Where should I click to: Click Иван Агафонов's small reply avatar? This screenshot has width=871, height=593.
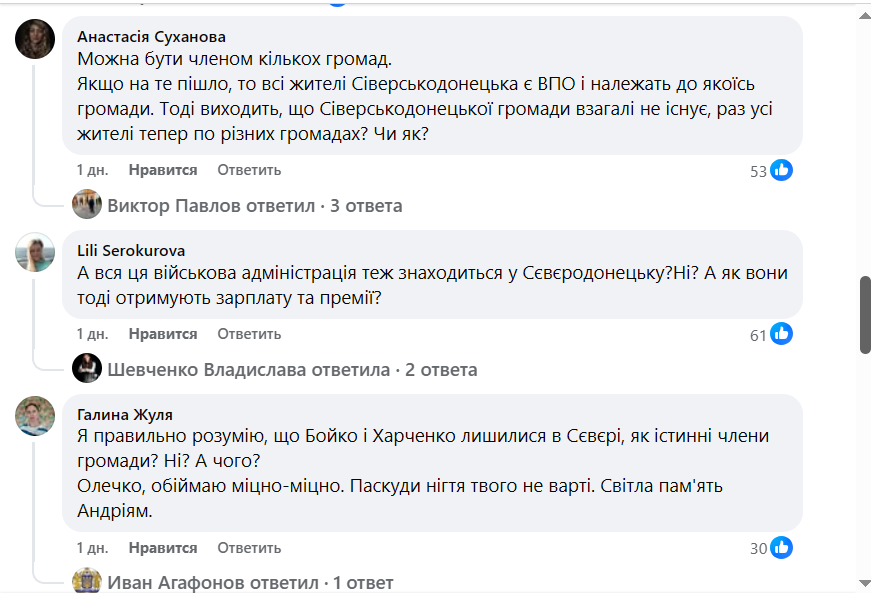coord(88,582)
